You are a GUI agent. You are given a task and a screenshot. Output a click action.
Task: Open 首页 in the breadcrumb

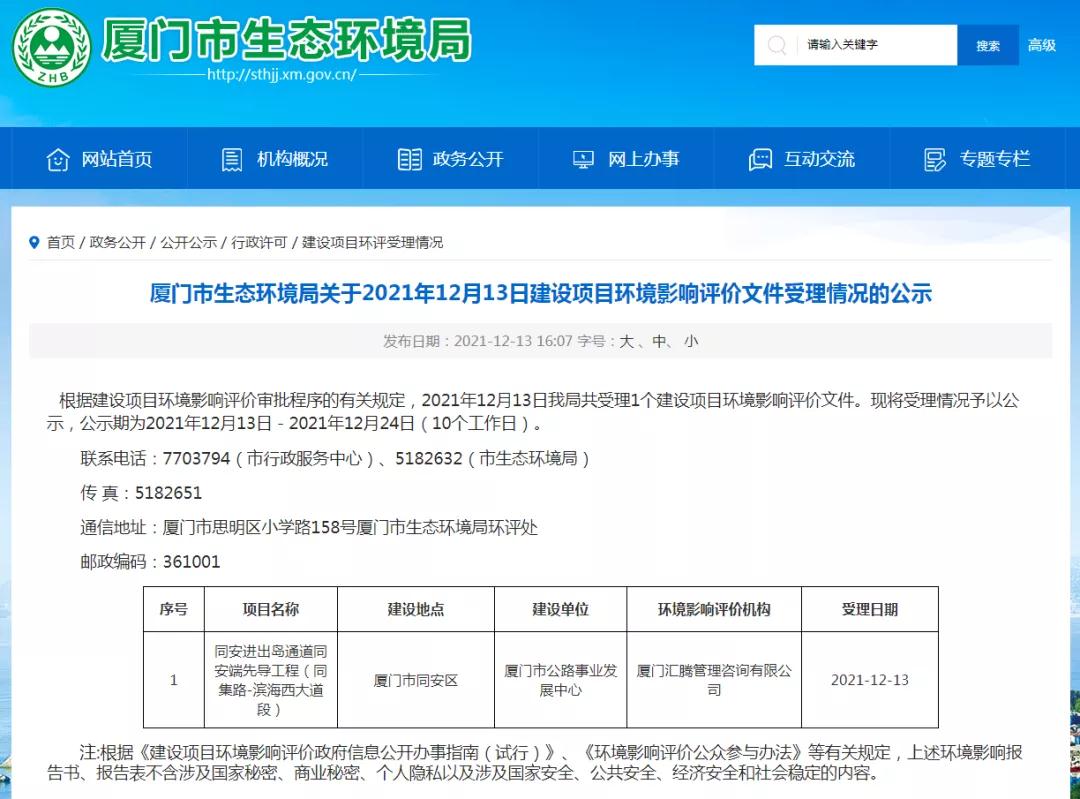pos(61,242)
